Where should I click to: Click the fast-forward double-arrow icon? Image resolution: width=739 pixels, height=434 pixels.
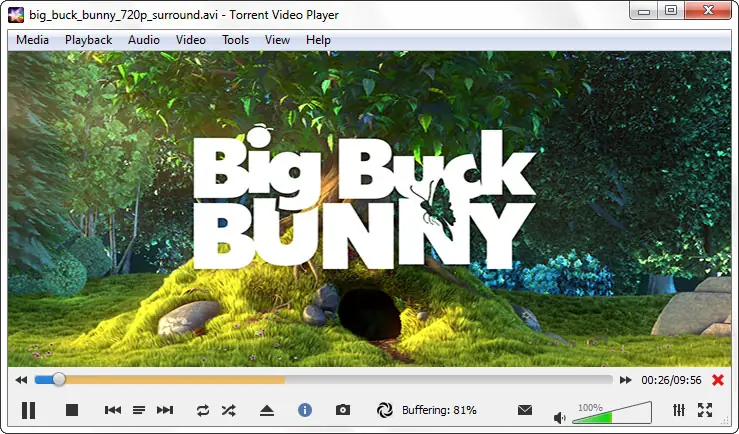click(x=625, y=380)
